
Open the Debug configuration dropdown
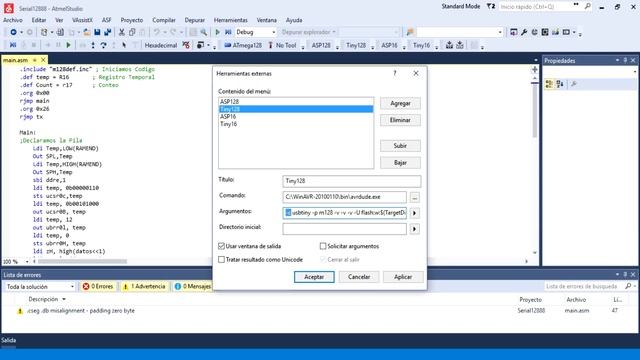(273, 32)
